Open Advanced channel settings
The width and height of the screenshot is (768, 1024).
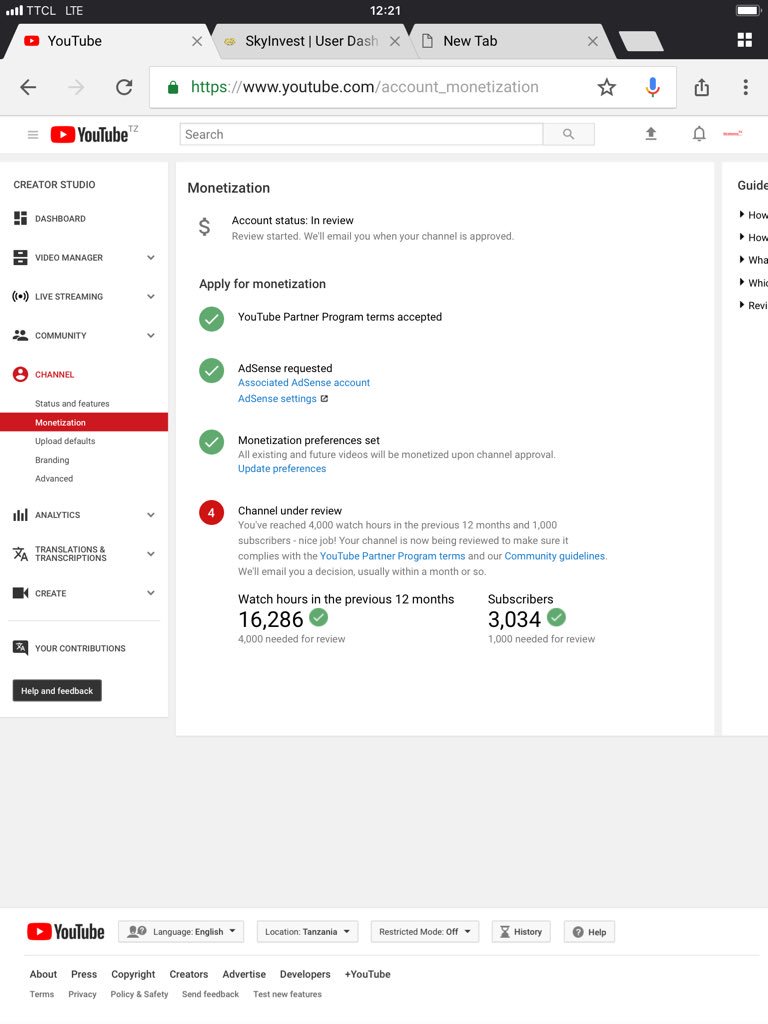[54, 479]
